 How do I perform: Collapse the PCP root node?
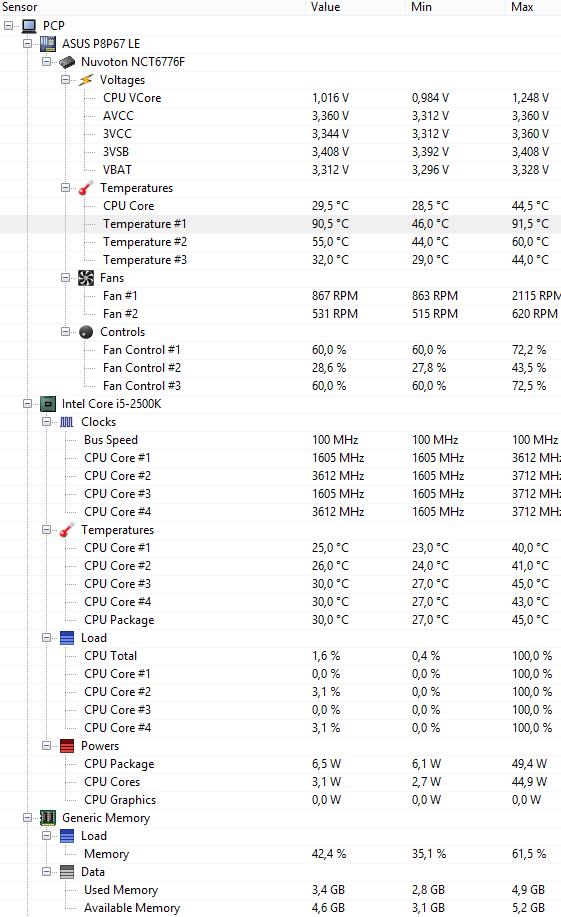[x=8, y=26]
